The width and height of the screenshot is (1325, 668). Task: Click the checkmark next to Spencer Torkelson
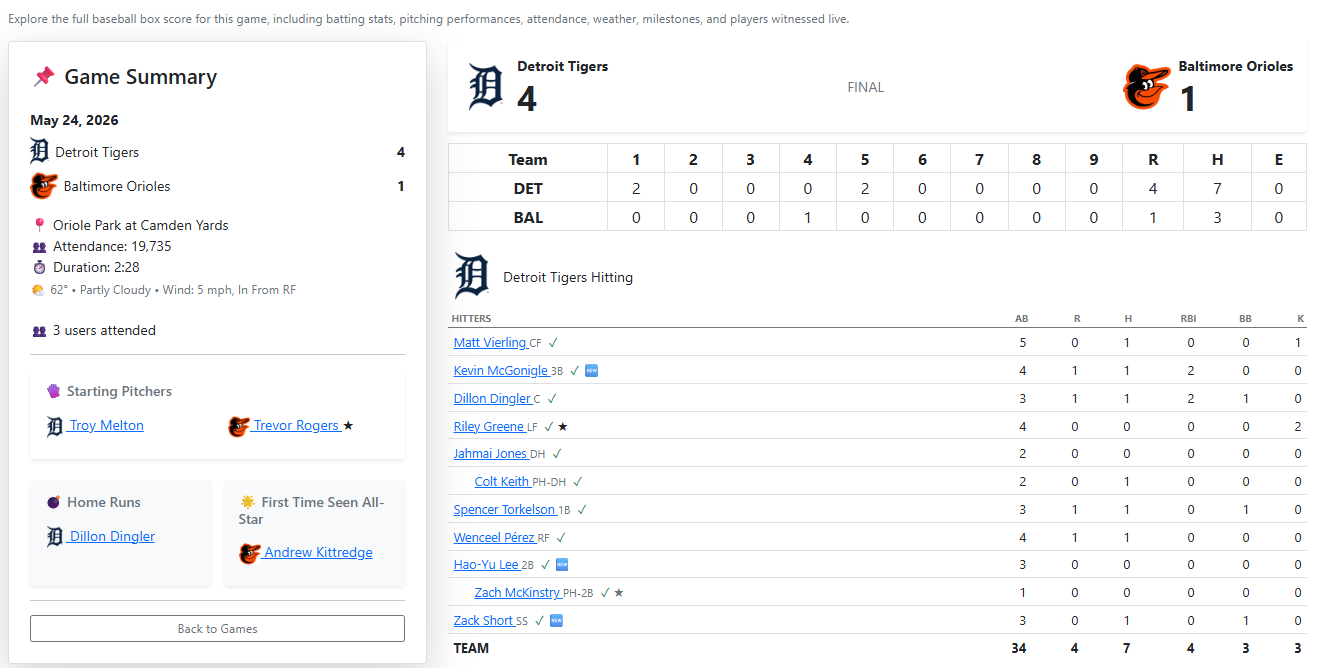pos(582,510)
